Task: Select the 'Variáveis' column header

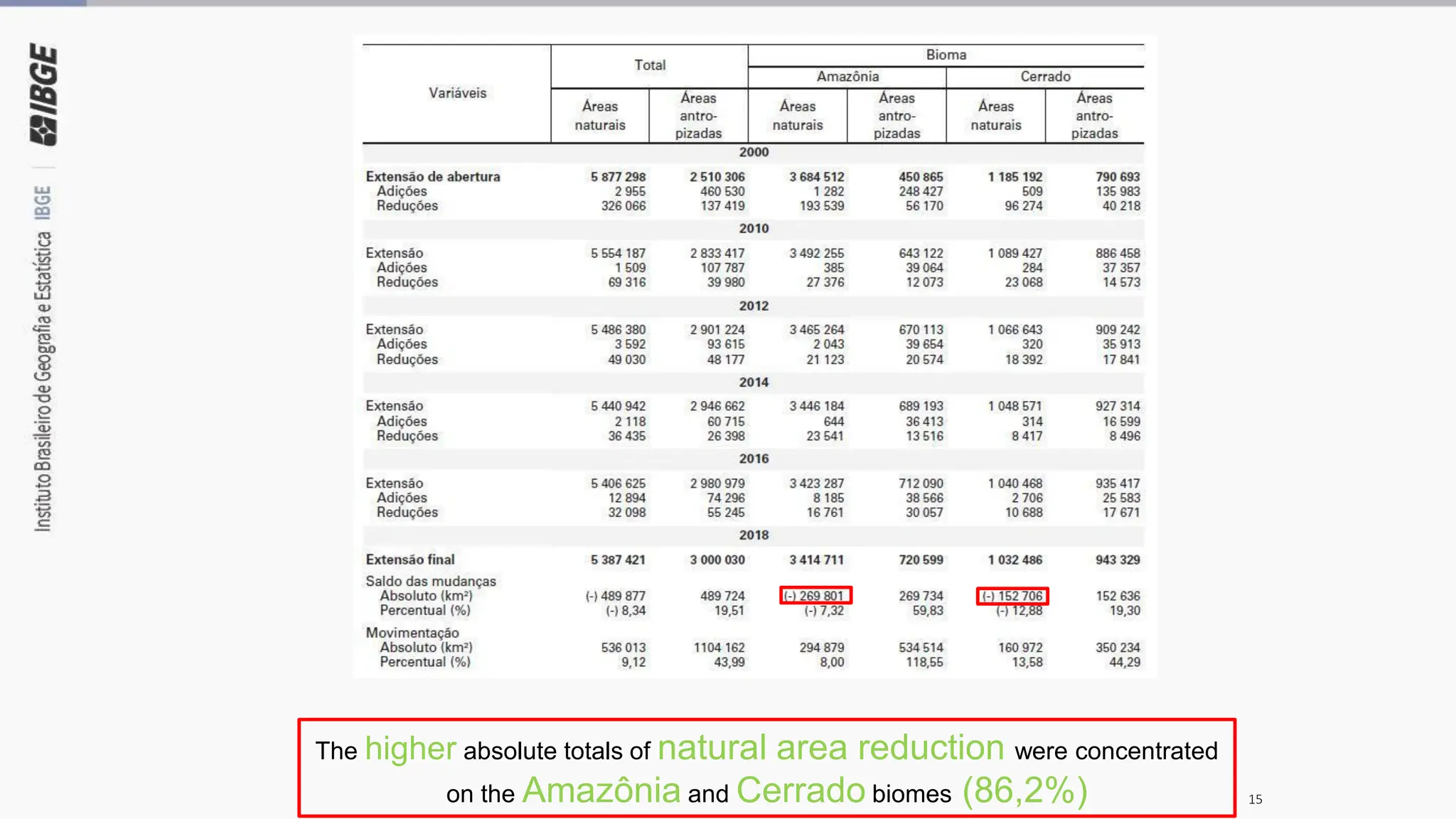Action: pos(457,93)
